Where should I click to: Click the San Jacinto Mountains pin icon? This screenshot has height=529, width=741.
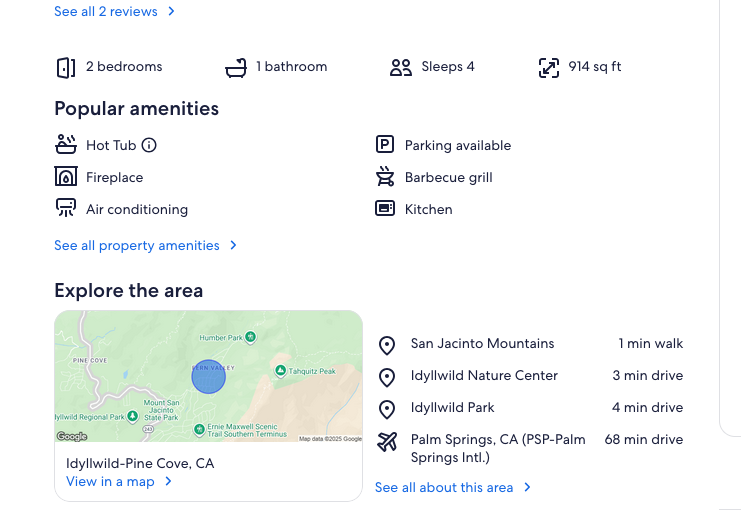387,345
